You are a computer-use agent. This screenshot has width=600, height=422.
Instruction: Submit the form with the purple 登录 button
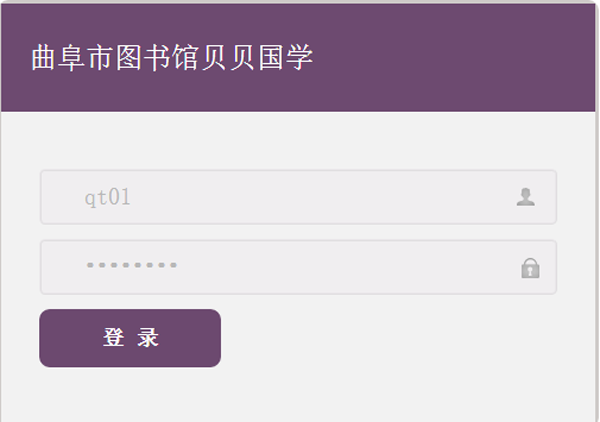click(130, 338)
